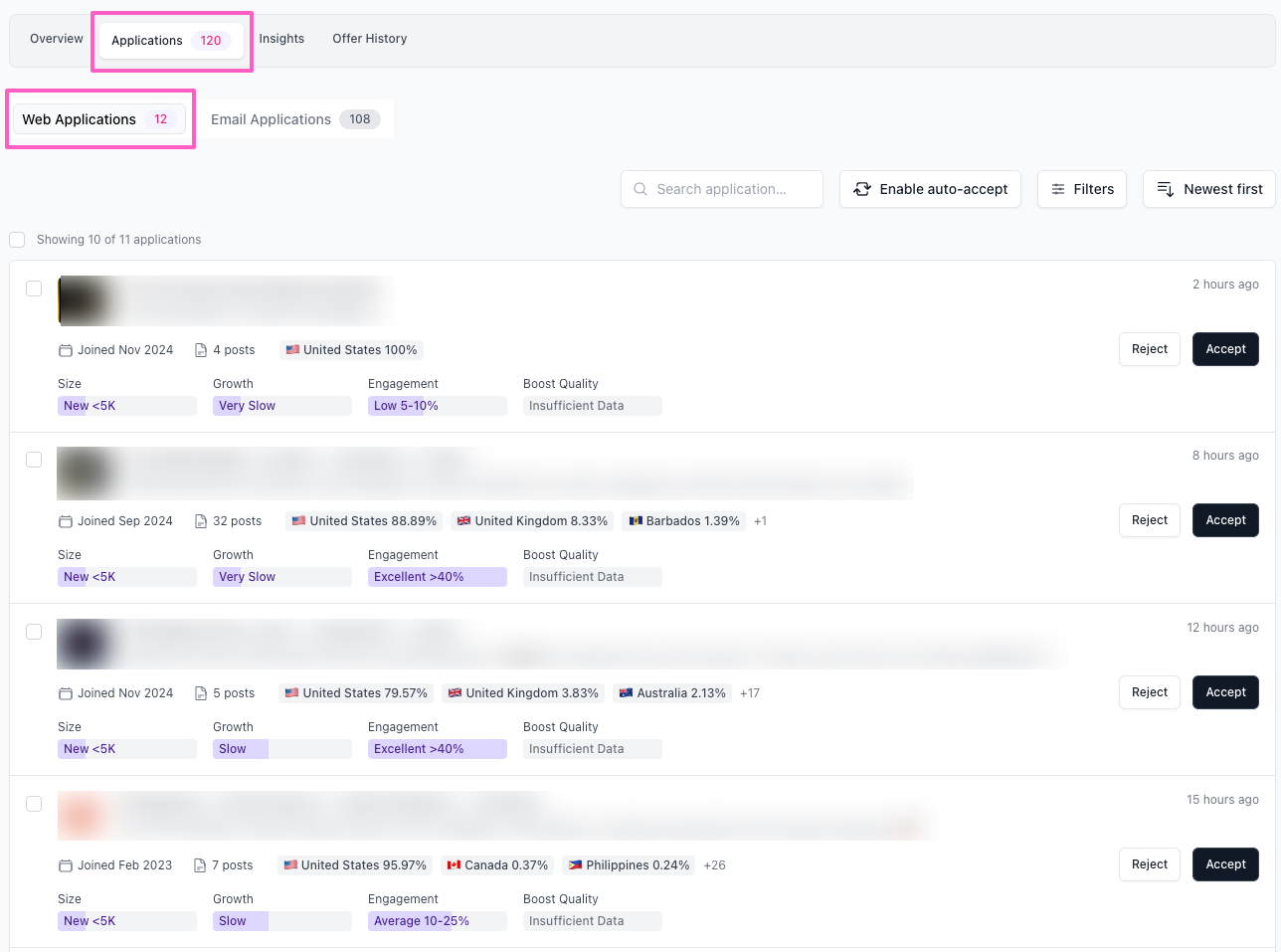1281x952 pixels.
Task: Click the Filters sliders icon
Action: (x=1058, y=189)
